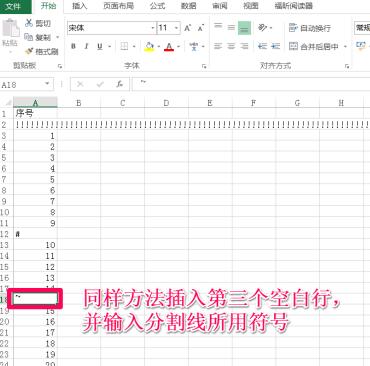Screen dimensions: 370x366
Task: Apply the red font color
Action: (169, 46)
